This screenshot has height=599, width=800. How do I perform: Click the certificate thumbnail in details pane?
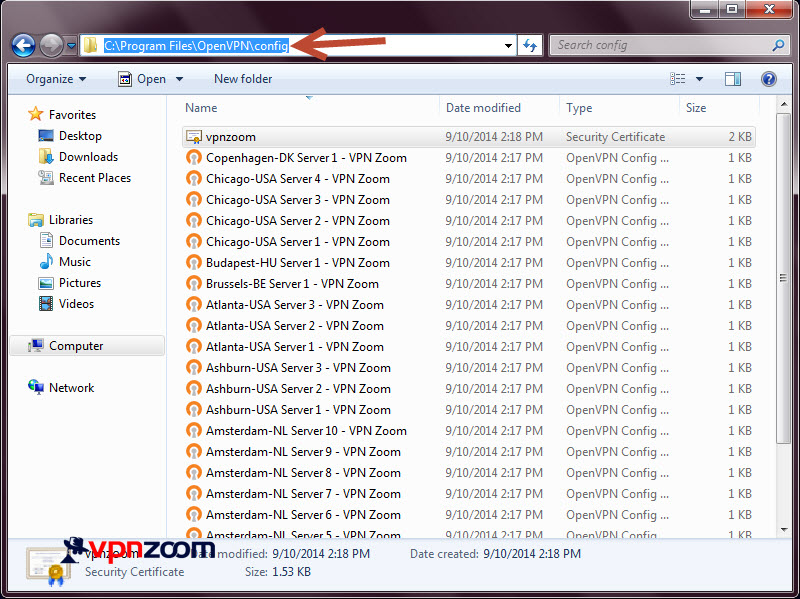47,566
